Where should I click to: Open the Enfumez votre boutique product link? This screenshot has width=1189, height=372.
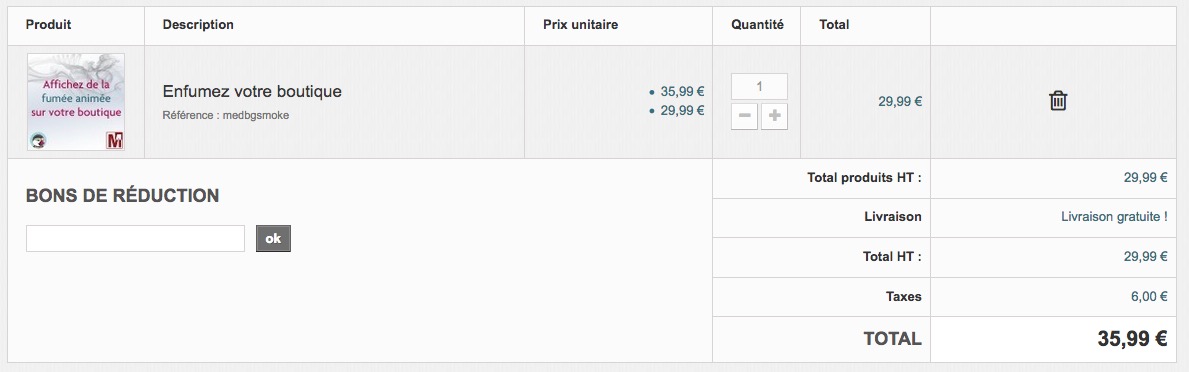tap(252, 92)
